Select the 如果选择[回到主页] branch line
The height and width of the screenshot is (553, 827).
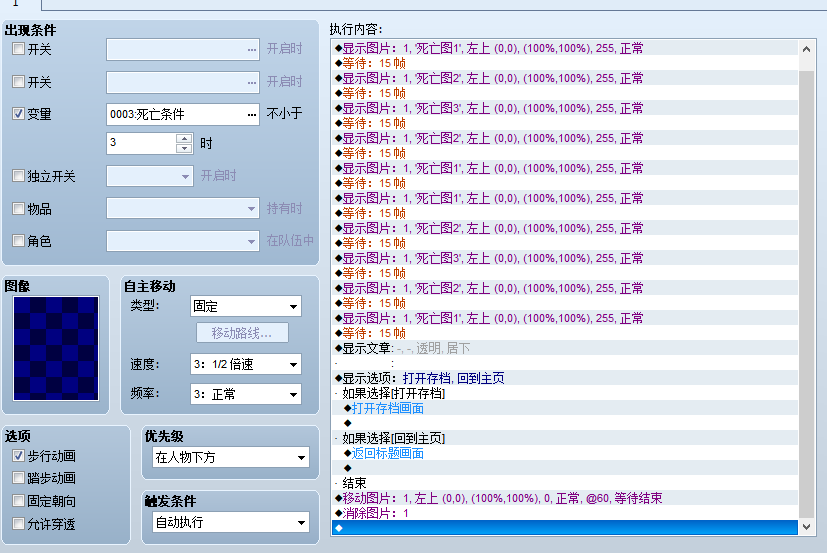[564, 438]
